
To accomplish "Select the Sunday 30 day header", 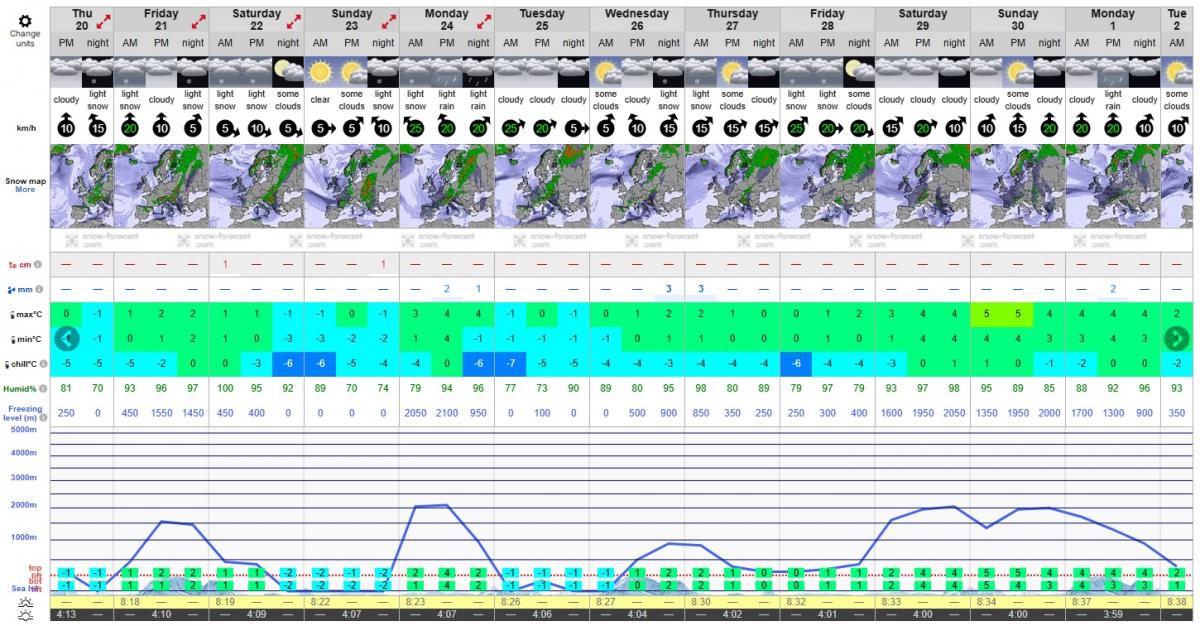I will tap(1017, 20).
